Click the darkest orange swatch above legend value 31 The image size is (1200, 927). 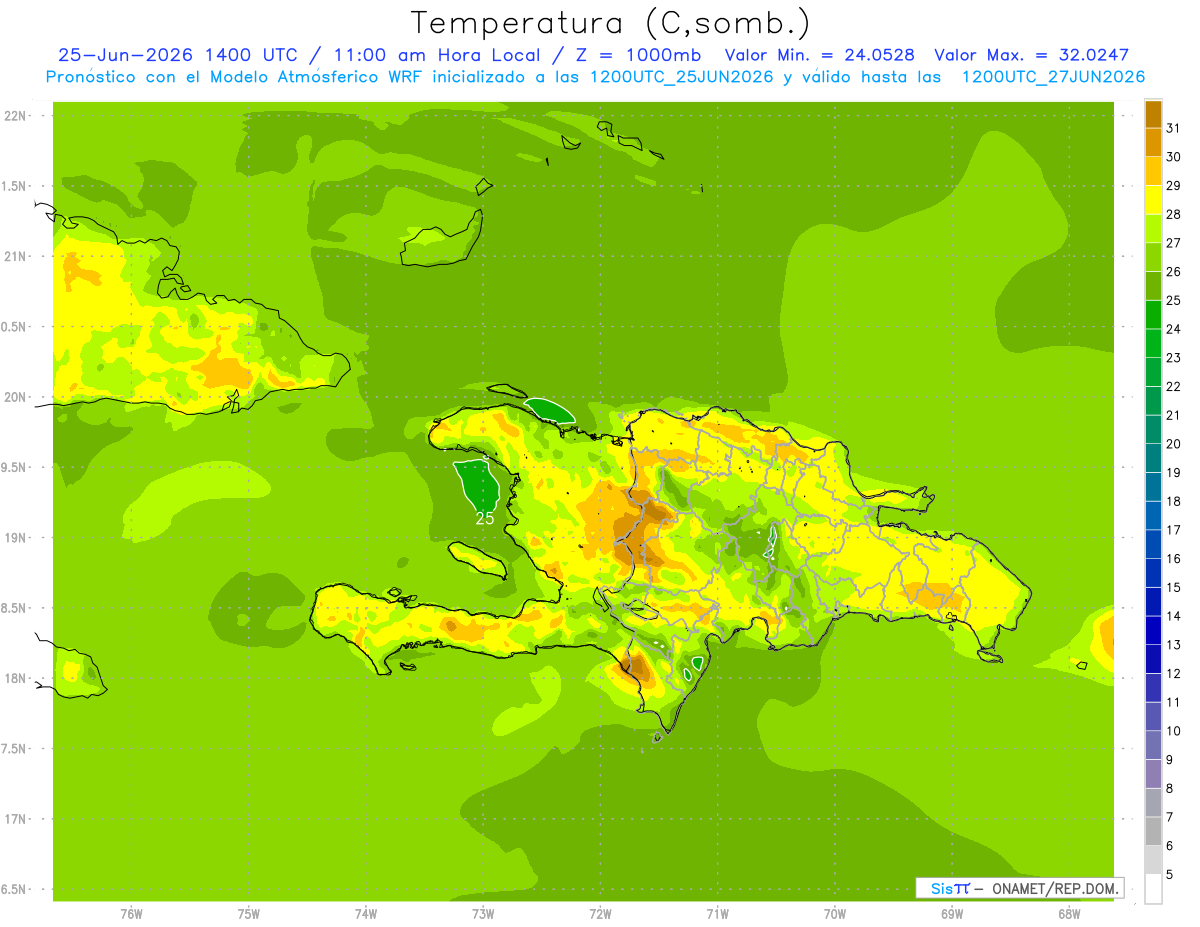tap(1153, 114)
